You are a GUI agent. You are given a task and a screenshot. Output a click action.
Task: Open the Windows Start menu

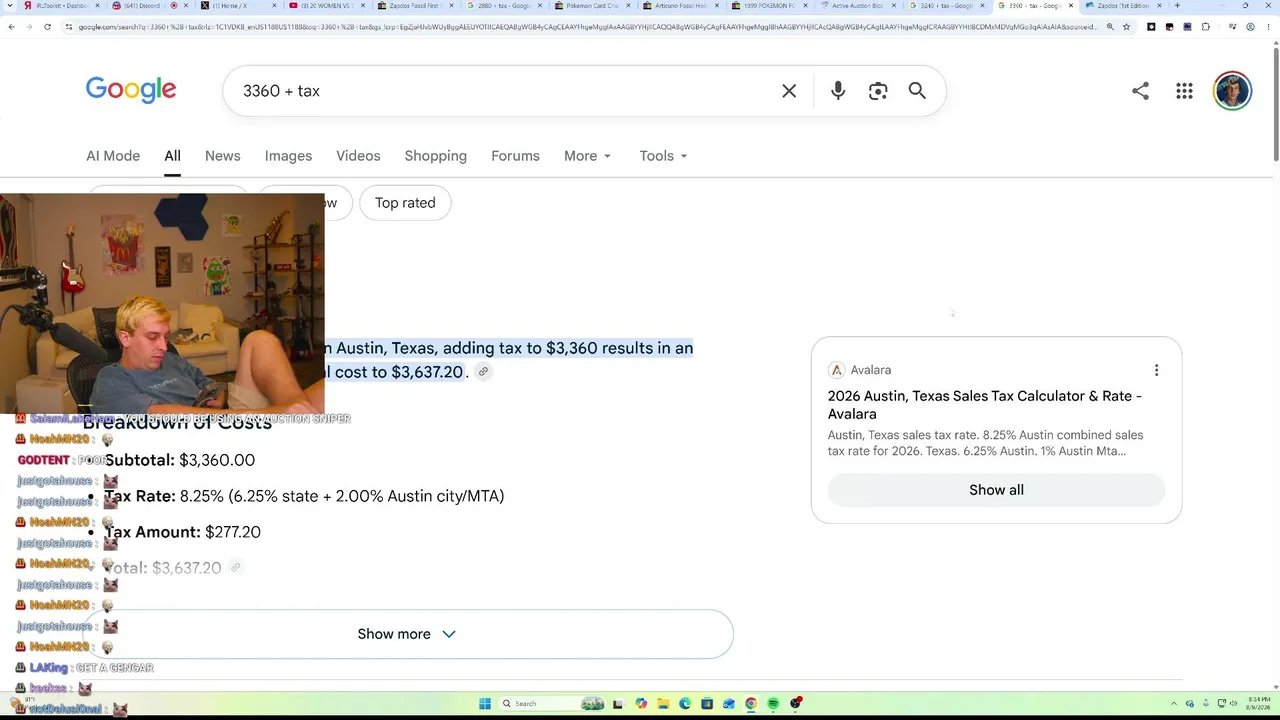coord(485,703)
